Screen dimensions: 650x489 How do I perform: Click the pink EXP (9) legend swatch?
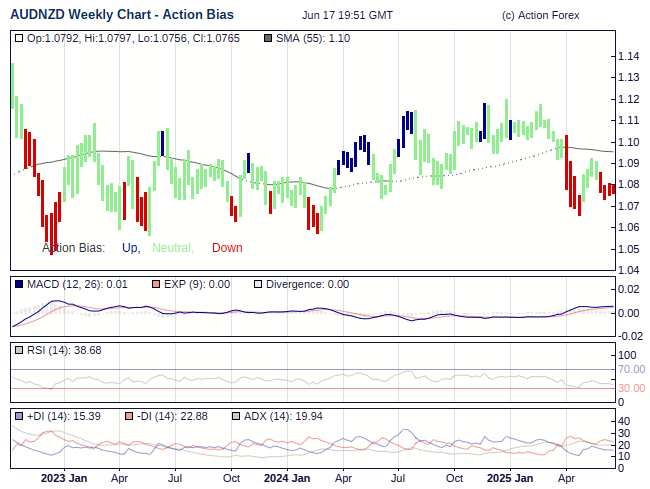pos(155,284)
